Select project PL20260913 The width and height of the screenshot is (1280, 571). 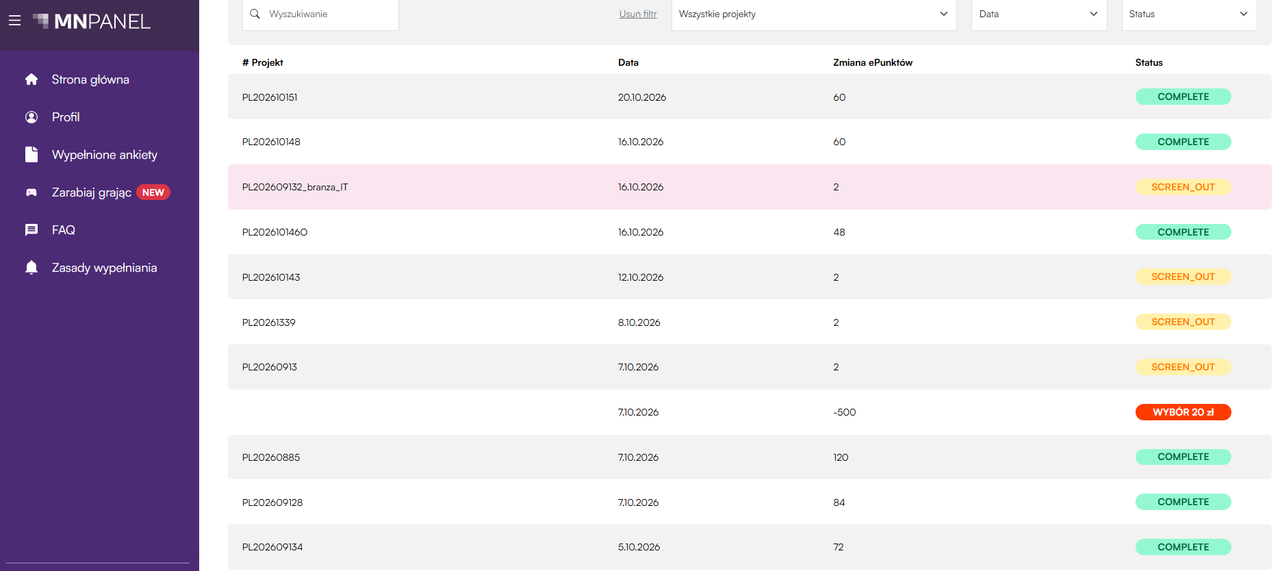pos(270,367)
